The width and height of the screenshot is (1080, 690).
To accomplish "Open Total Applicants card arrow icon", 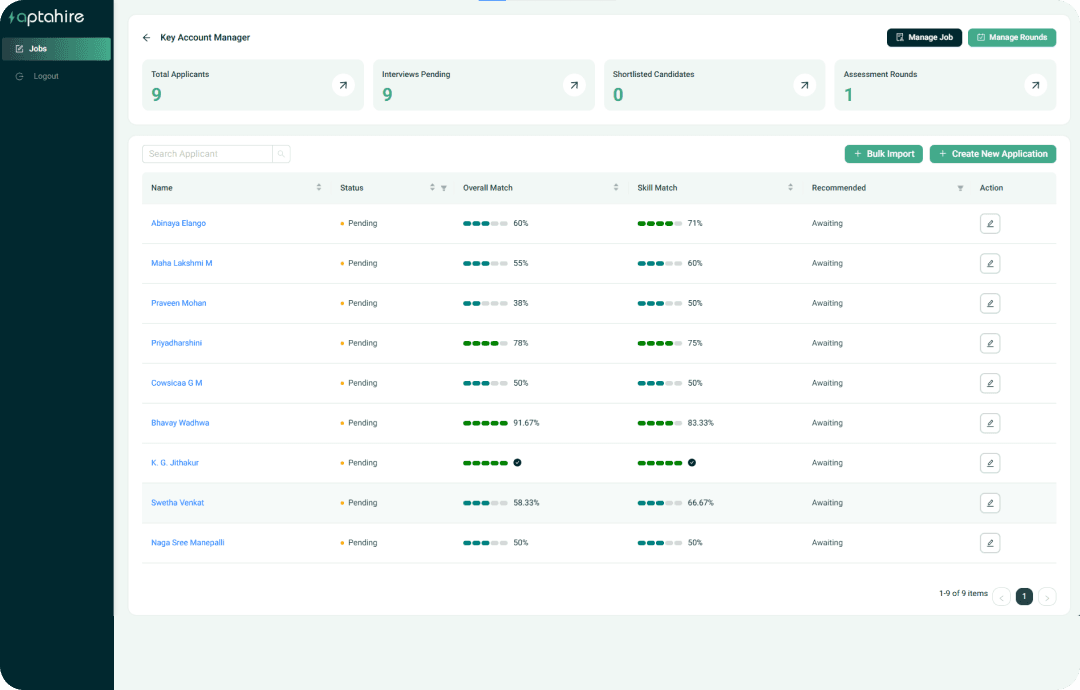I will tap(343, 86).
